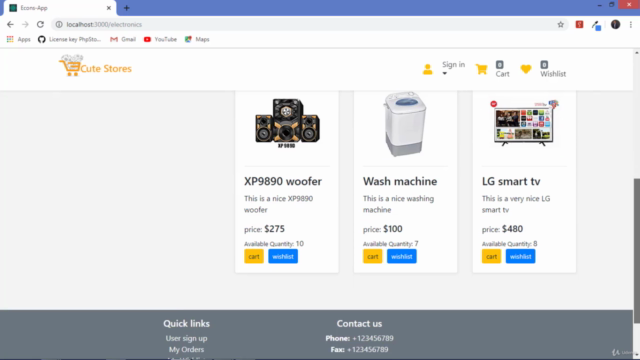Click the pen extension icon in toolbar
Viewport: 640px width, 360px height.
tap(597, 25)
